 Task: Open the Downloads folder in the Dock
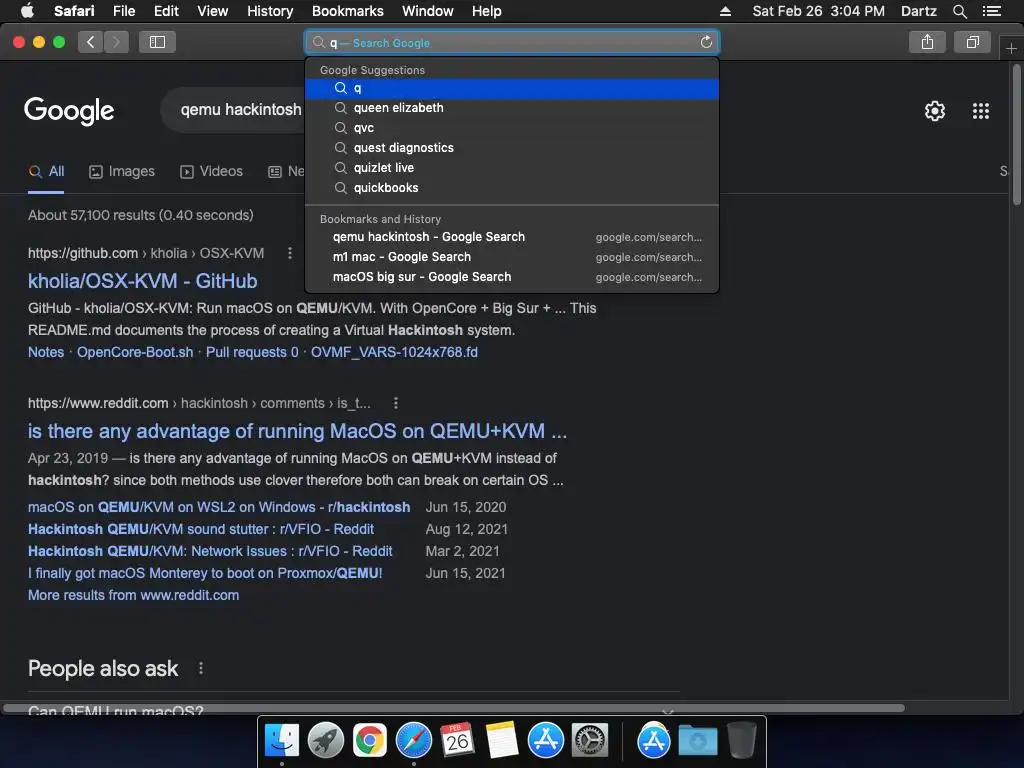point(697,741)
